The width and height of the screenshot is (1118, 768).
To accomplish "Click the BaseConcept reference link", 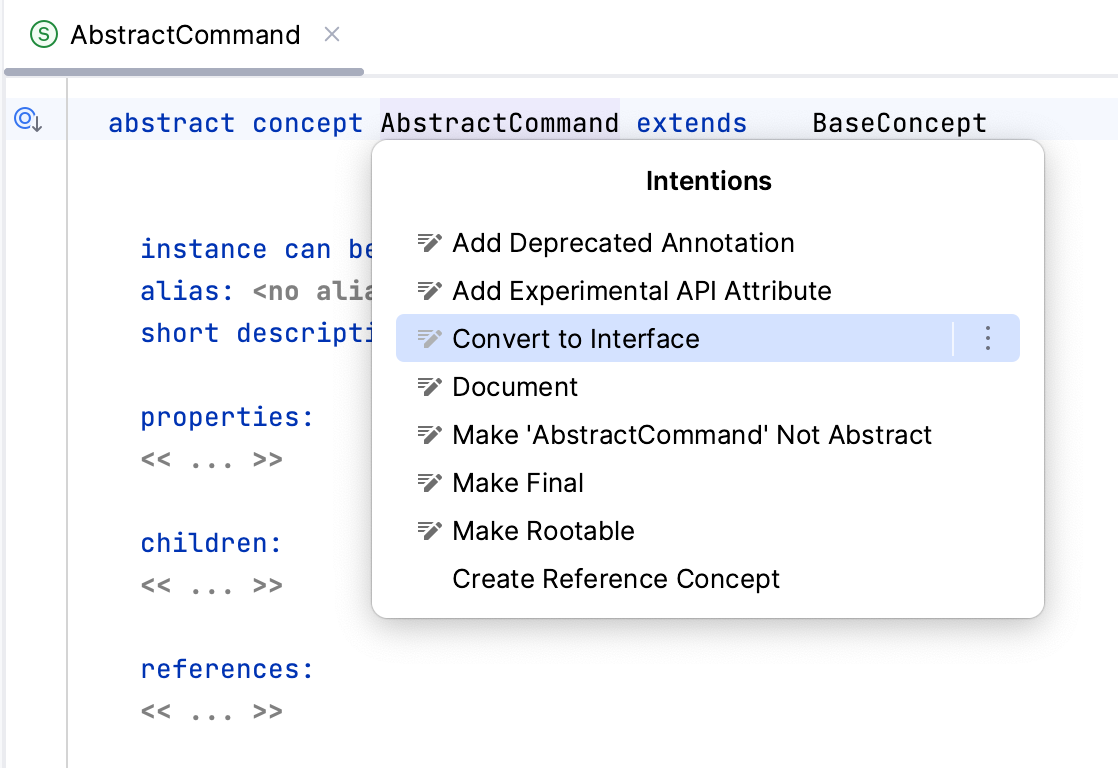I will tap(899, 123).
